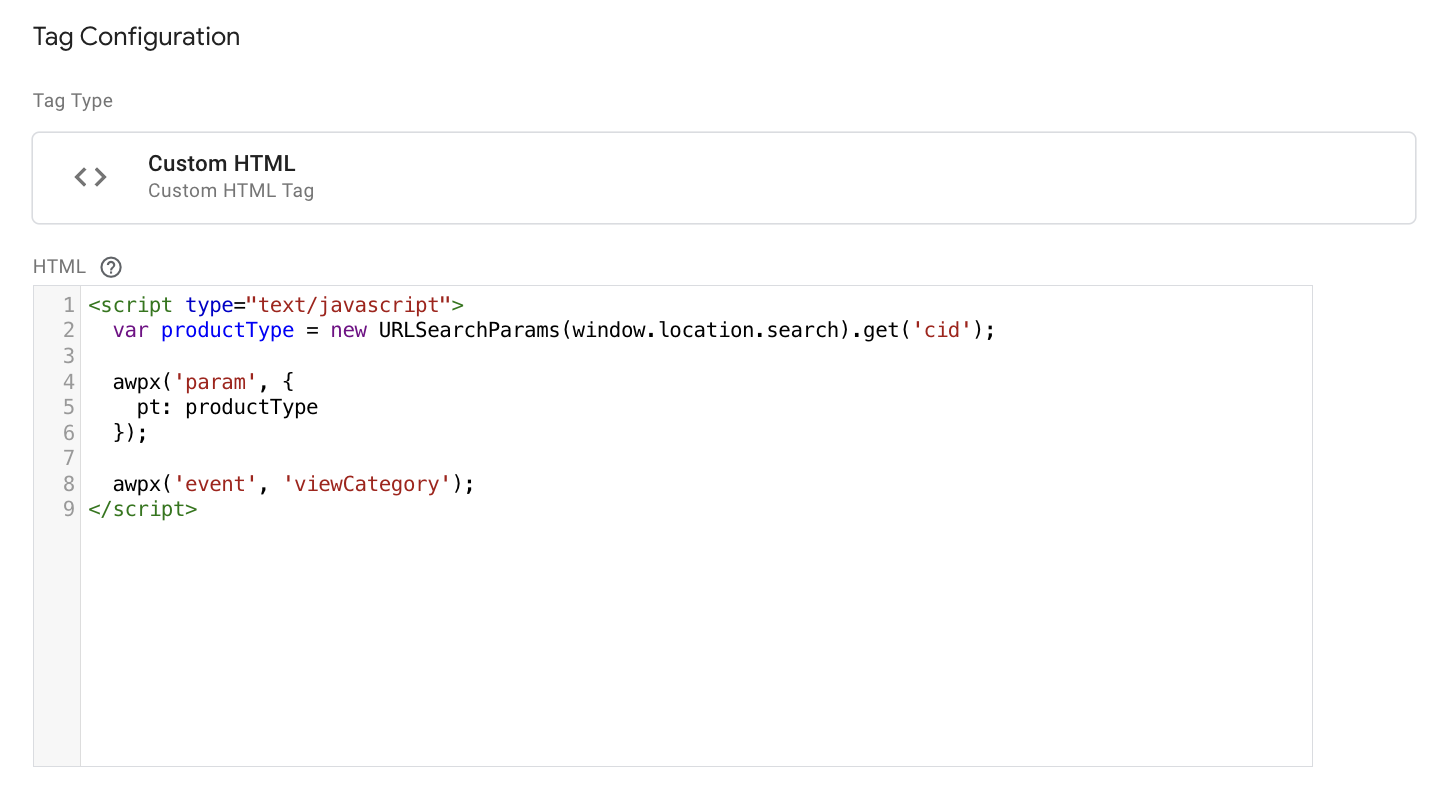Click the 'Custom HTML Tag' subtitle
The width and height of the screenshot is (1448, 786).
(x=231, y=191)
